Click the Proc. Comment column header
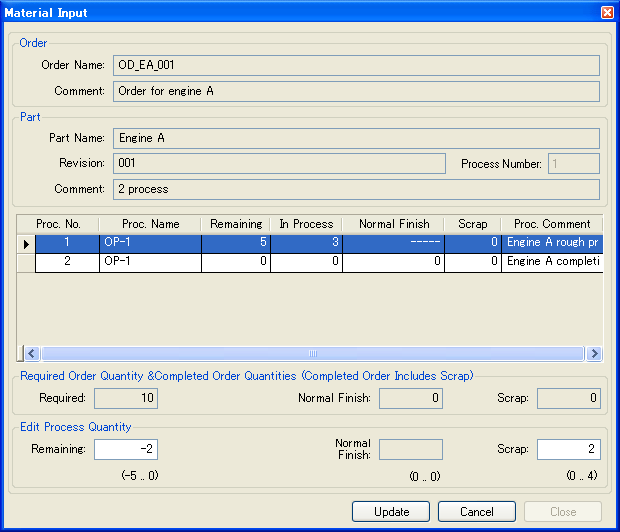 (x=552, y=224)
